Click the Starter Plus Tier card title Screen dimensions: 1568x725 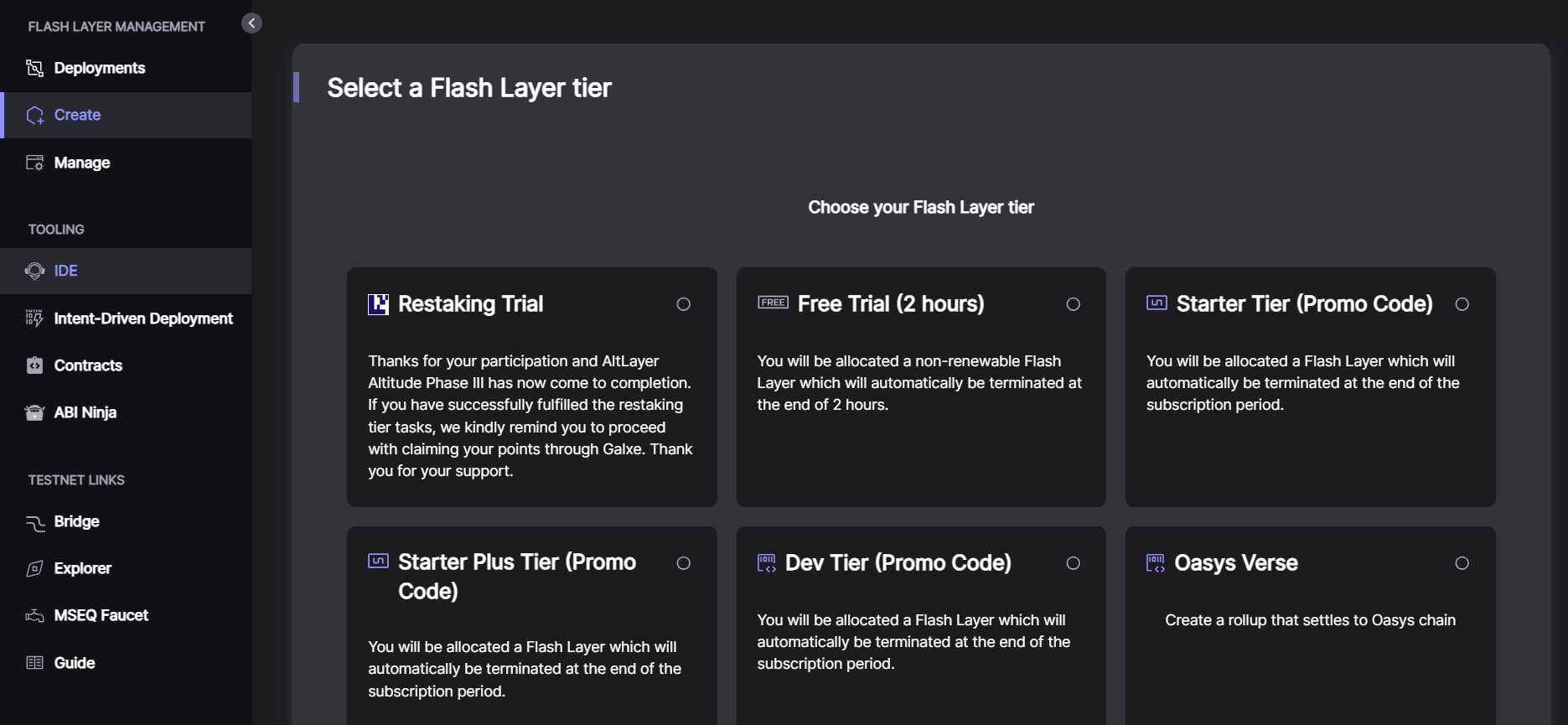tap(517, 577)
